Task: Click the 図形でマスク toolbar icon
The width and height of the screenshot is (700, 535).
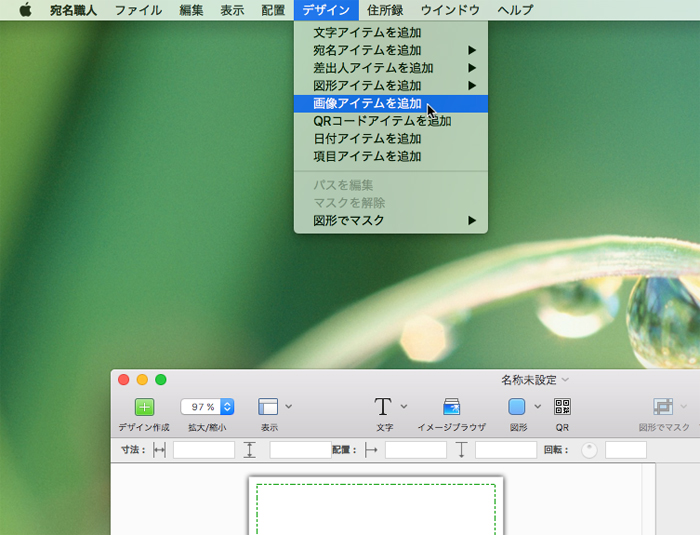Action: coord(662,406)
